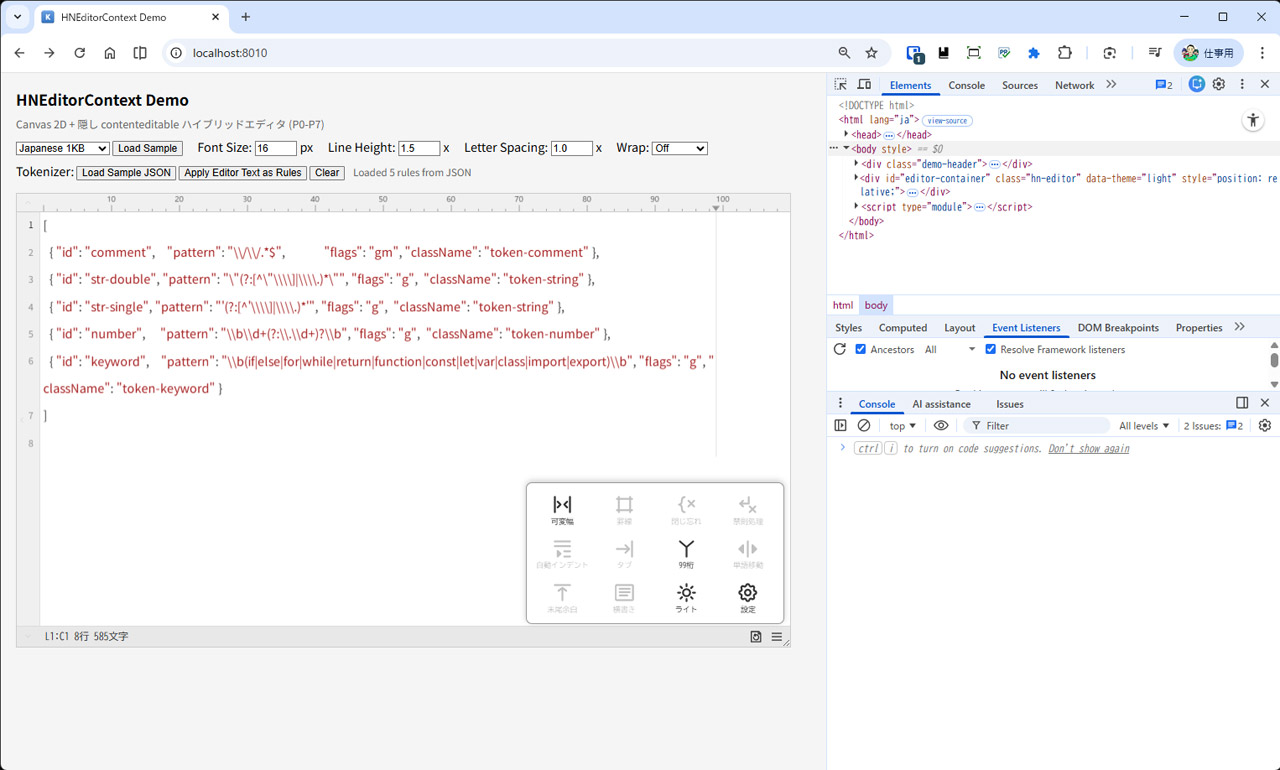The width and height of the screenshot is (1280, 770).
Task: Switch to the Network tab
Action: [x=1074, y=85]
